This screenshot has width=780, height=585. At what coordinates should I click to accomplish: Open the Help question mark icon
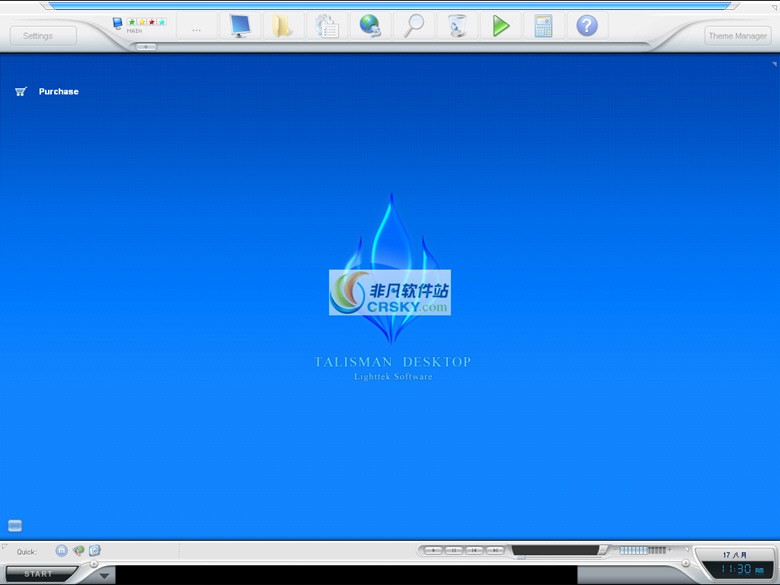point(587,25)
